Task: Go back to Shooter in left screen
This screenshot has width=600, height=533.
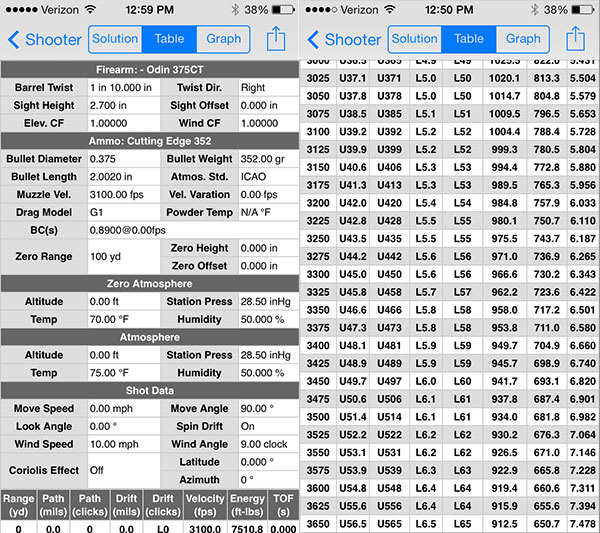Action: pyautogui.click(x=44, y=39)
